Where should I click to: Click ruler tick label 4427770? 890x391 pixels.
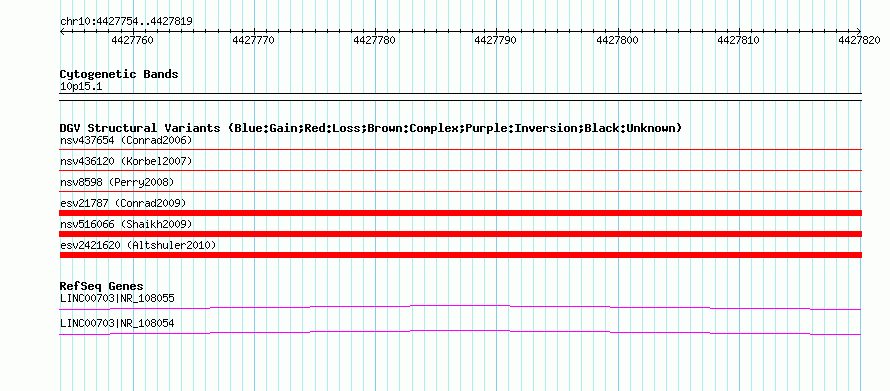(x=253, y=40)
